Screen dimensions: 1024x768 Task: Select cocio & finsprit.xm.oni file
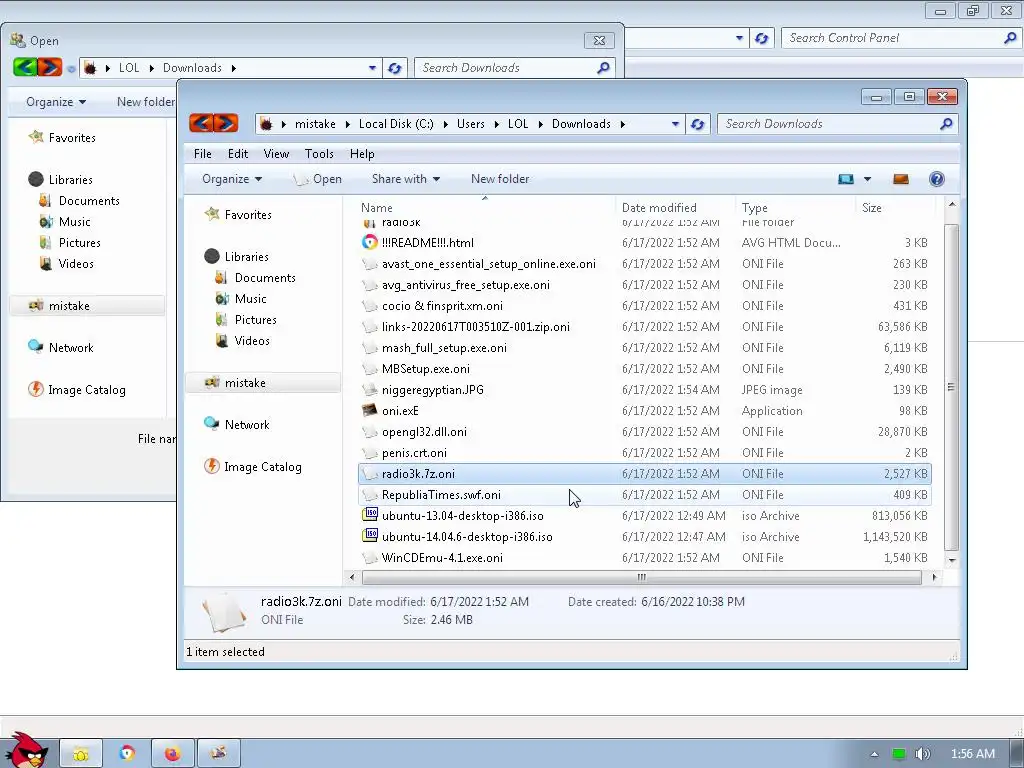click(645, 306)
